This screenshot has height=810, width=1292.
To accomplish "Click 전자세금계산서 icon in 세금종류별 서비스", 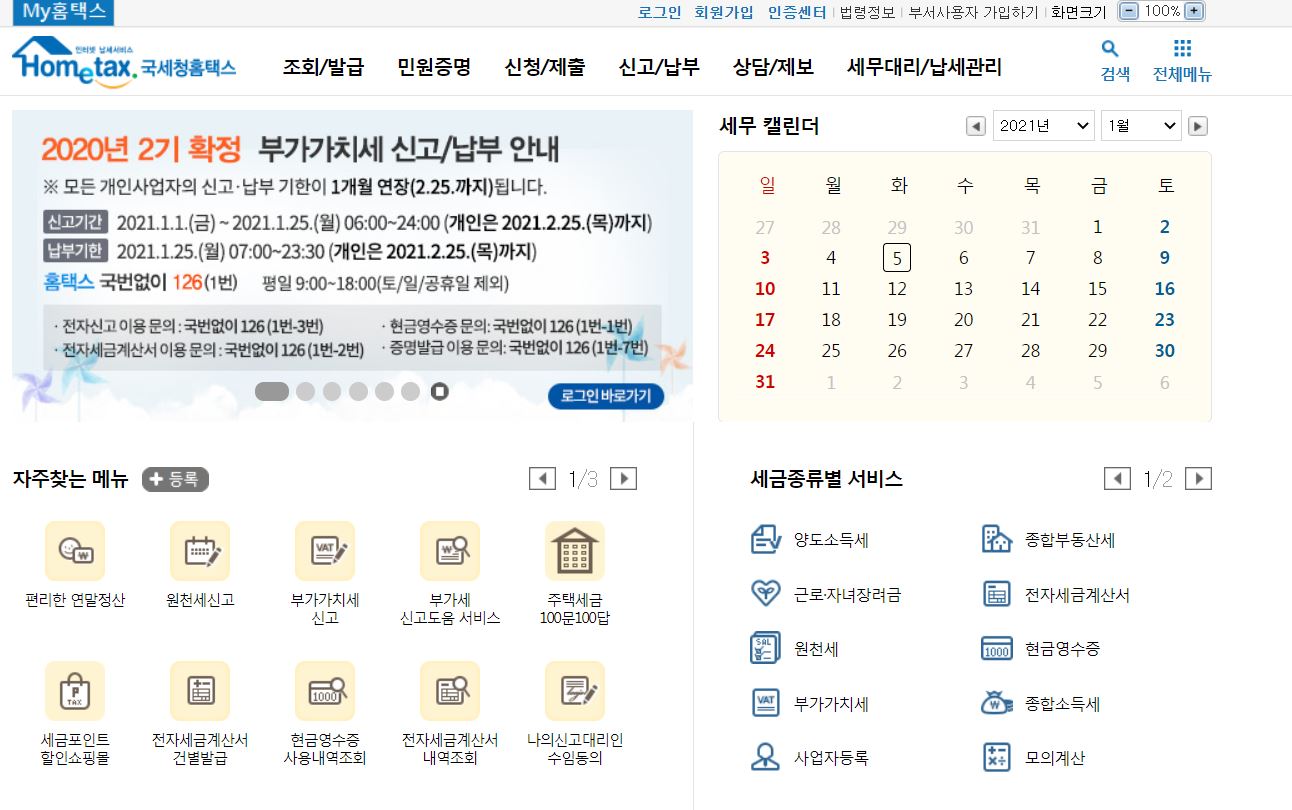I will tap(997, 594).
